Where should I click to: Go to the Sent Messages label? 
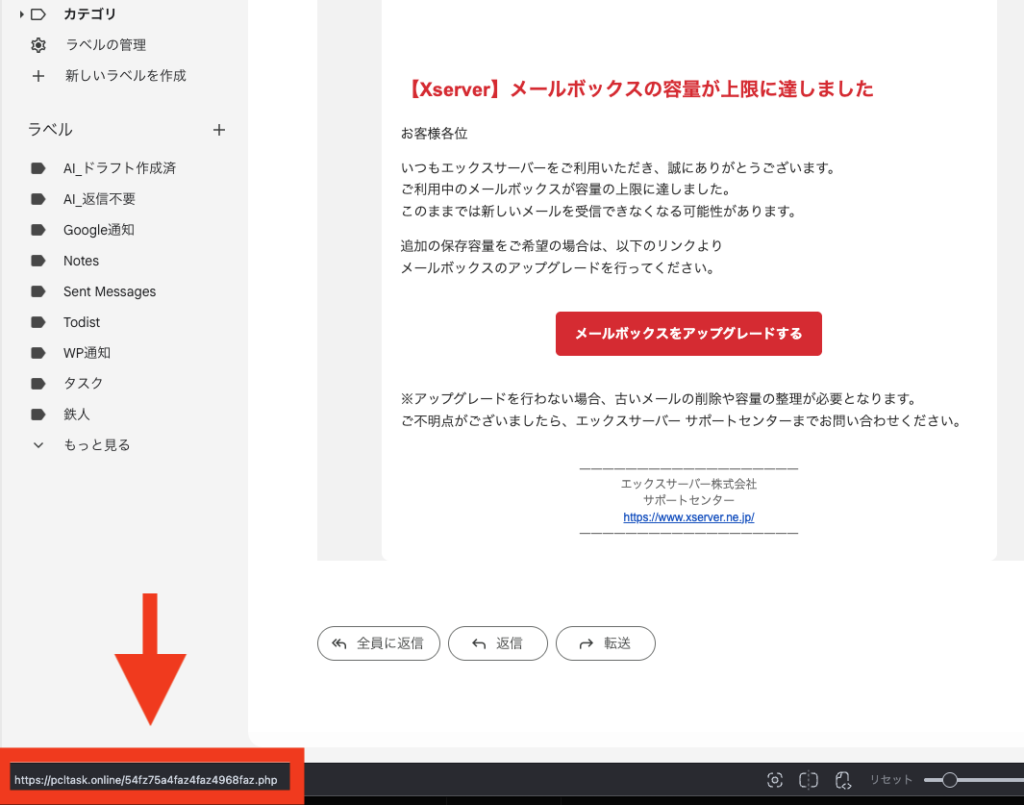pos(110,291)
